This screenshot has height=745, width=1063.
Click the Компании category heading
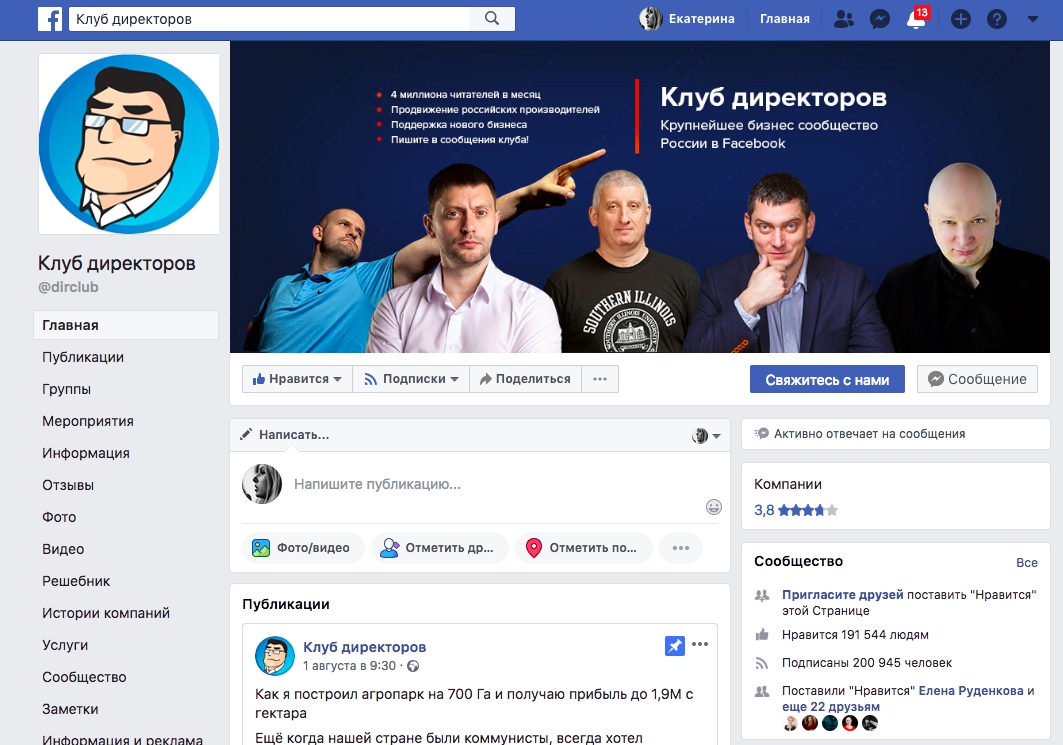pyautogui.click(x=788, y=484)
